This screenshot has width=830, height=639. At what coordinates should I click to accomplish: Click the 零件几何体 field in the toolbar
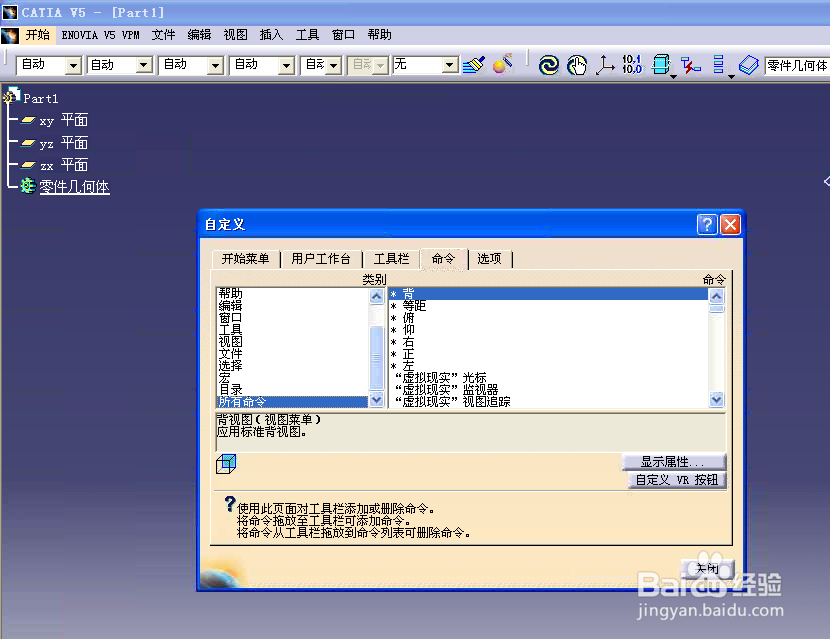(x=797, y=66)
